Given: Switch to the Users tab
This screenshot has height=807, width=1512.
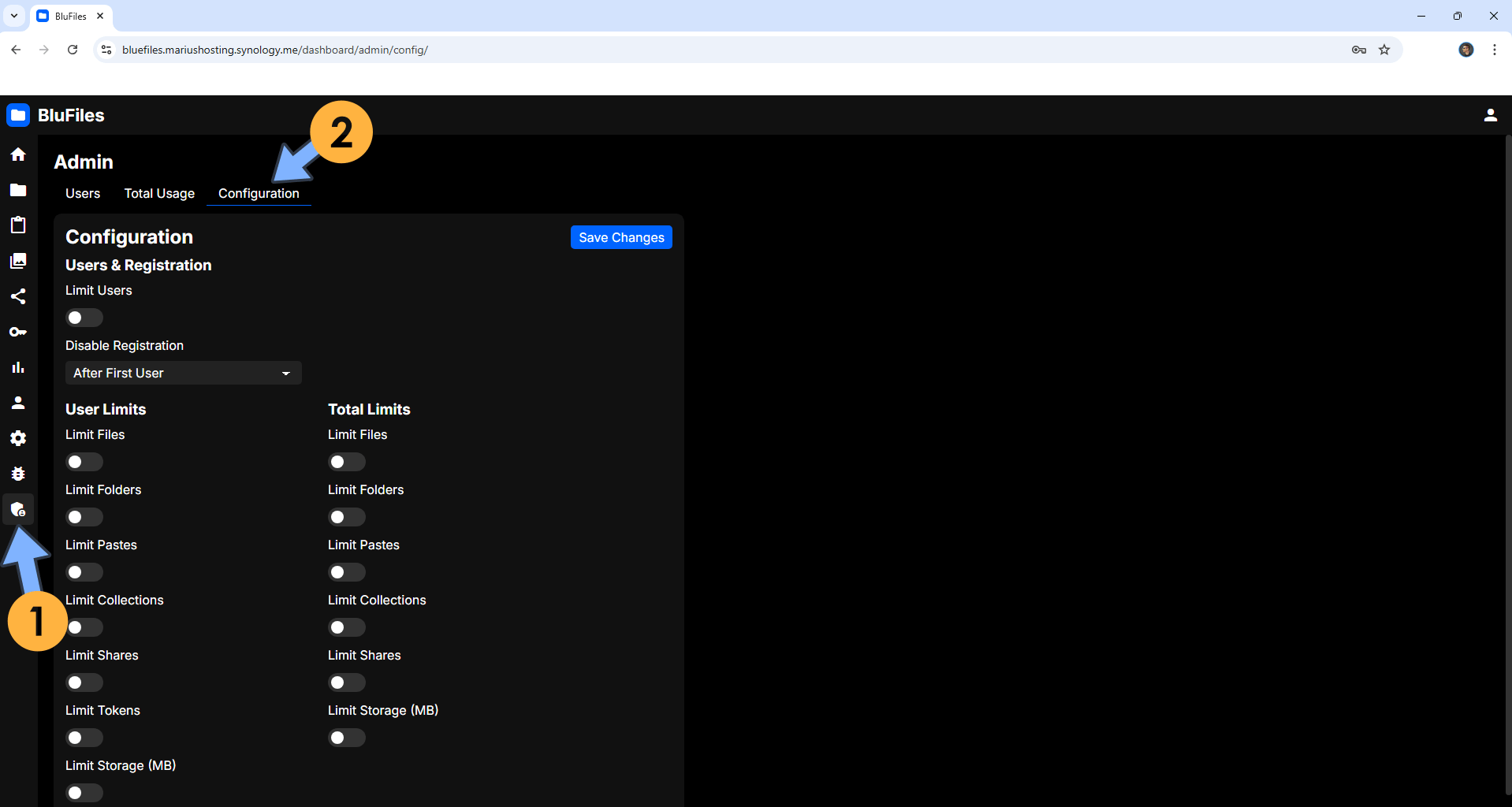Looking at the screenshot, I should tap(83, 193).
